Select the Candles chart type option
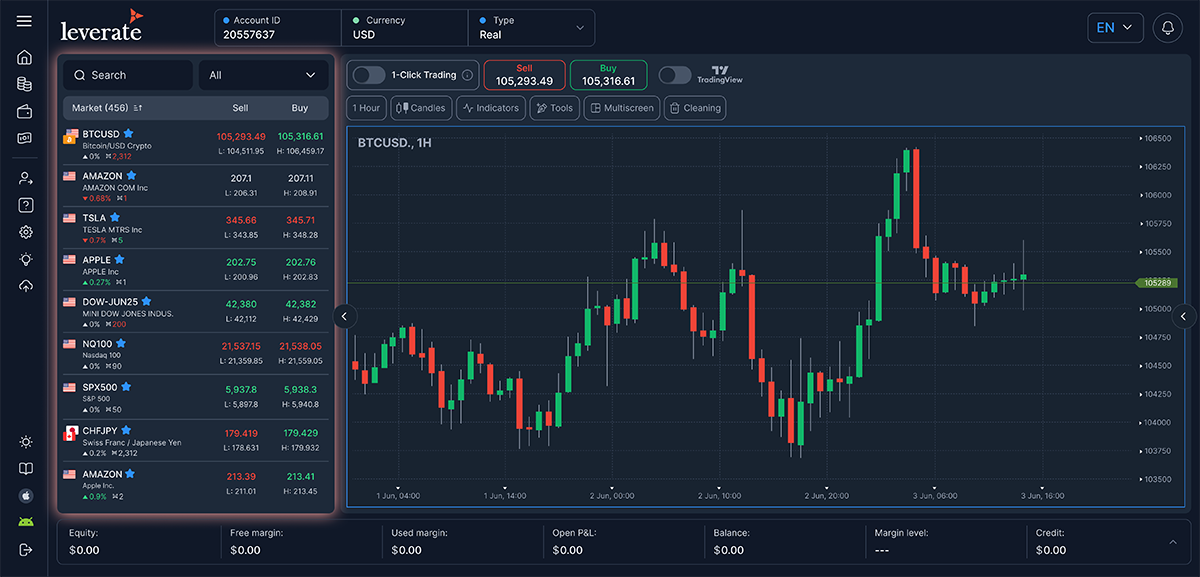The height and width of the screenshot is (577, 1200). [x=421, y=108]
